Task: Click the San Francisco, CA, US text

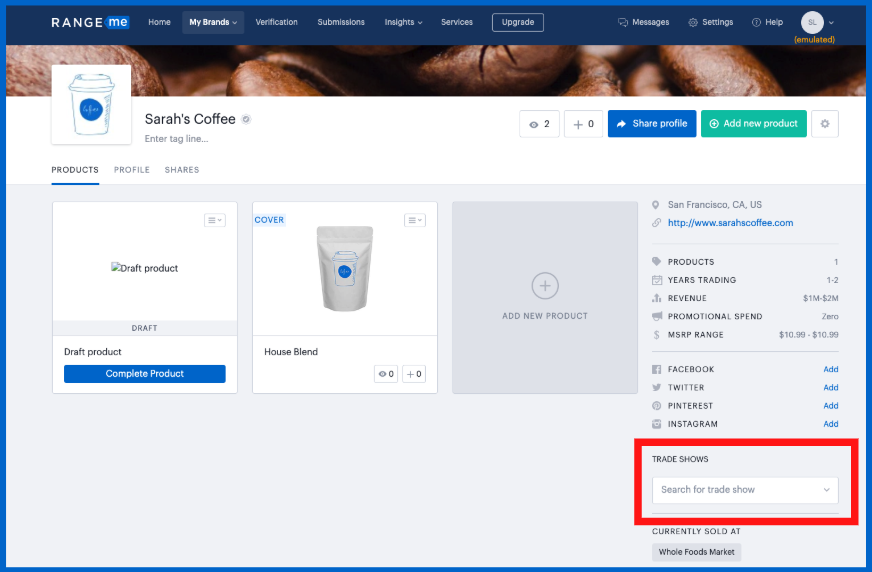Action: pyautogui.click(x=715, y=205)
